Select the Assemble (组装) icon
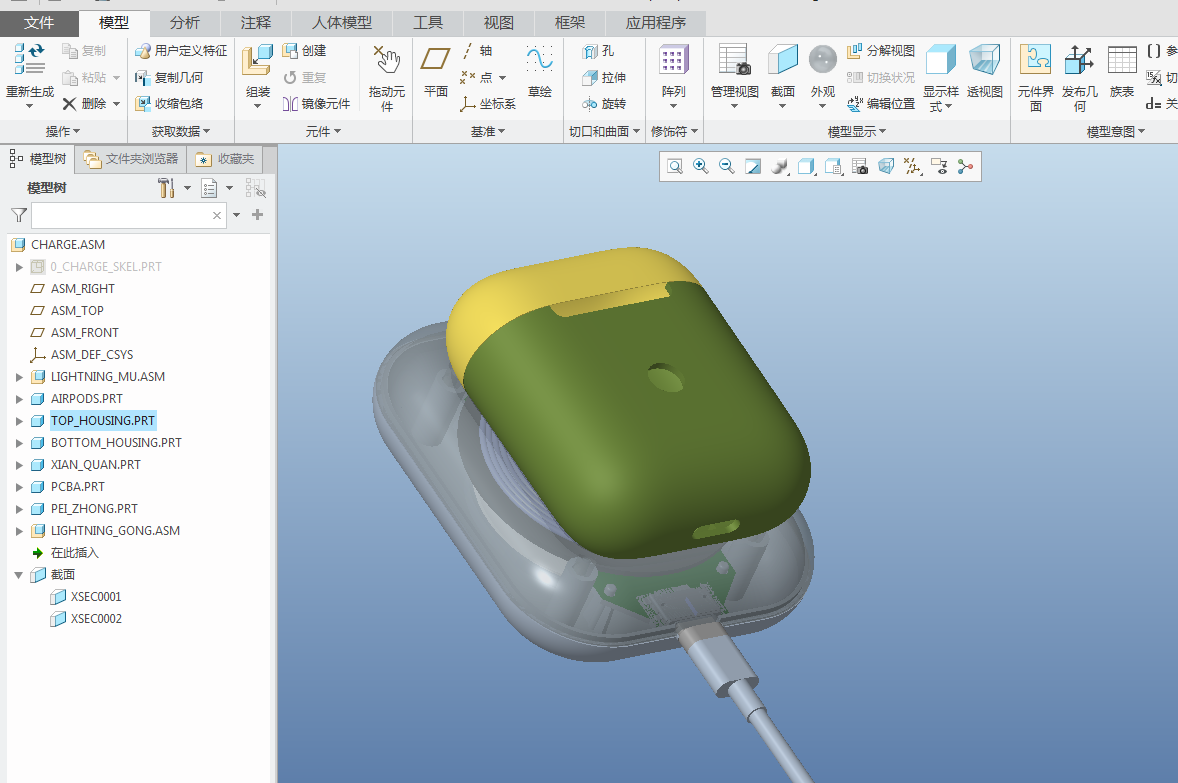The width and height of the screenshot is (1178, 783). (x=257, y=60)
